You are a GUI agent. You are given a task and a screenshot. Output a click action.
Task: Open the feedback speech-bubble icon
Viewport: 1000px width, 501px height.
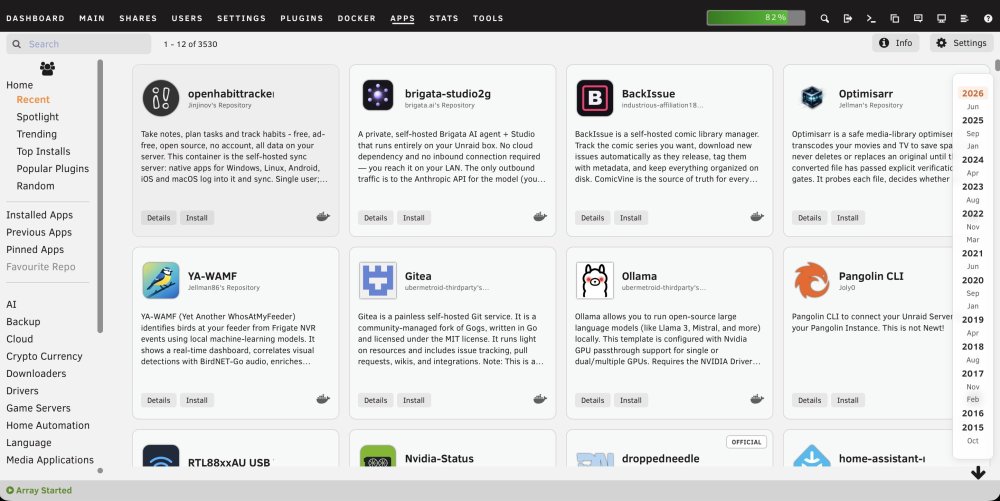tap(918, 18)
